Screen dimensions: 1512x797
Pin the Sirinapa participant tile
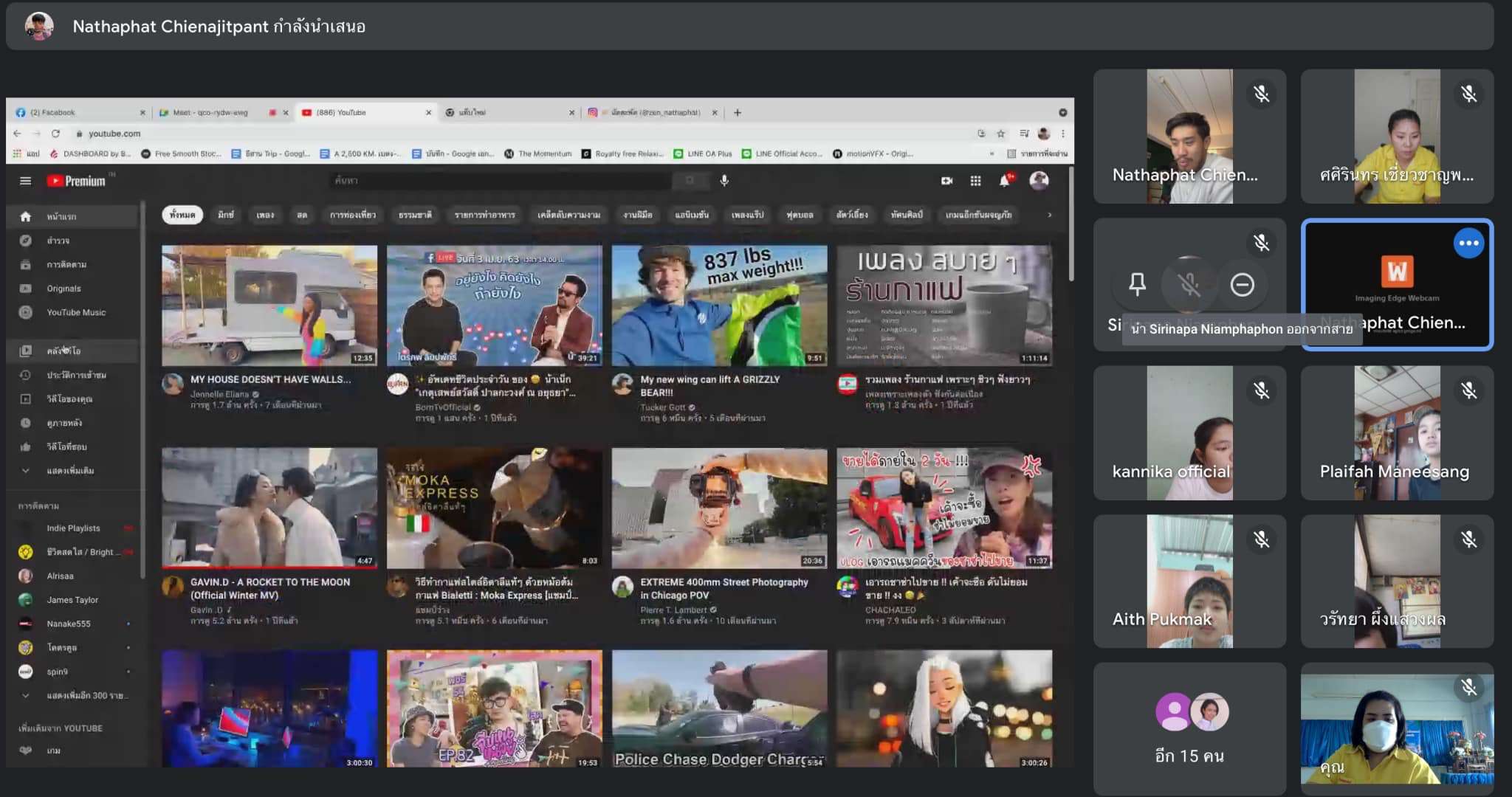1137,284
